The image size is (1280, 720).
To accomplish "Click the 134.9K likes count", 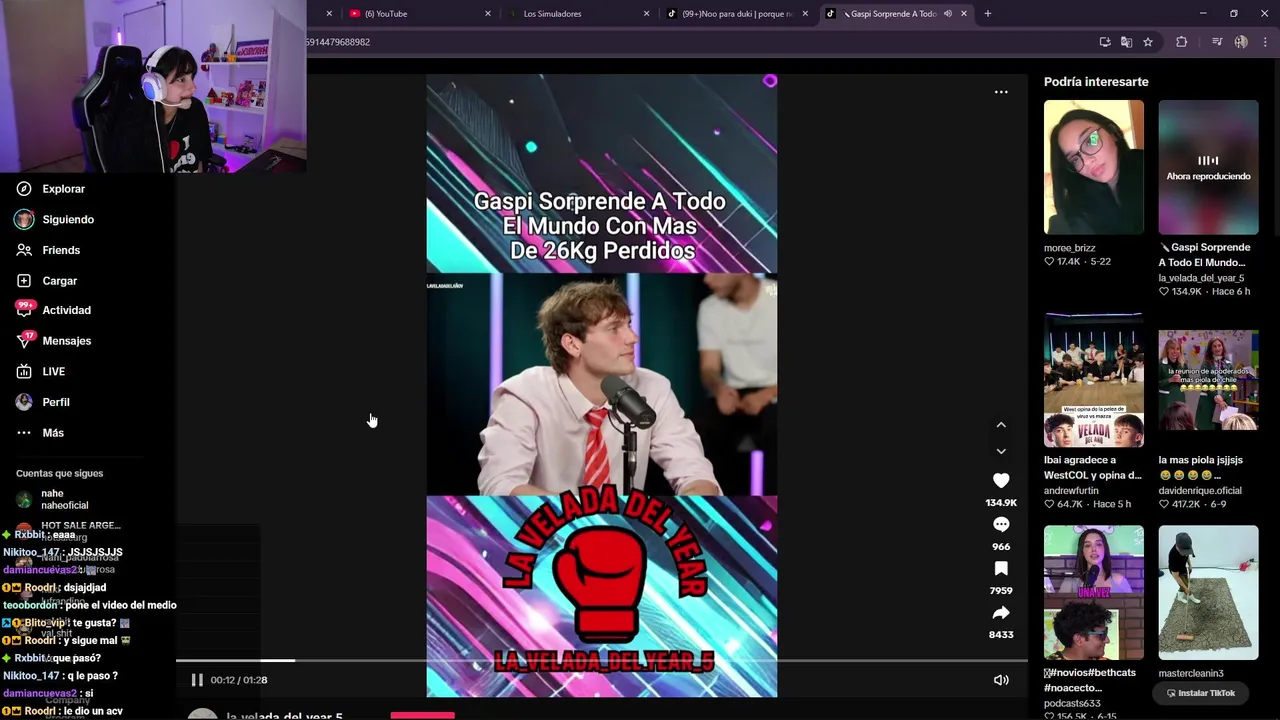I will click(1001, 503).
